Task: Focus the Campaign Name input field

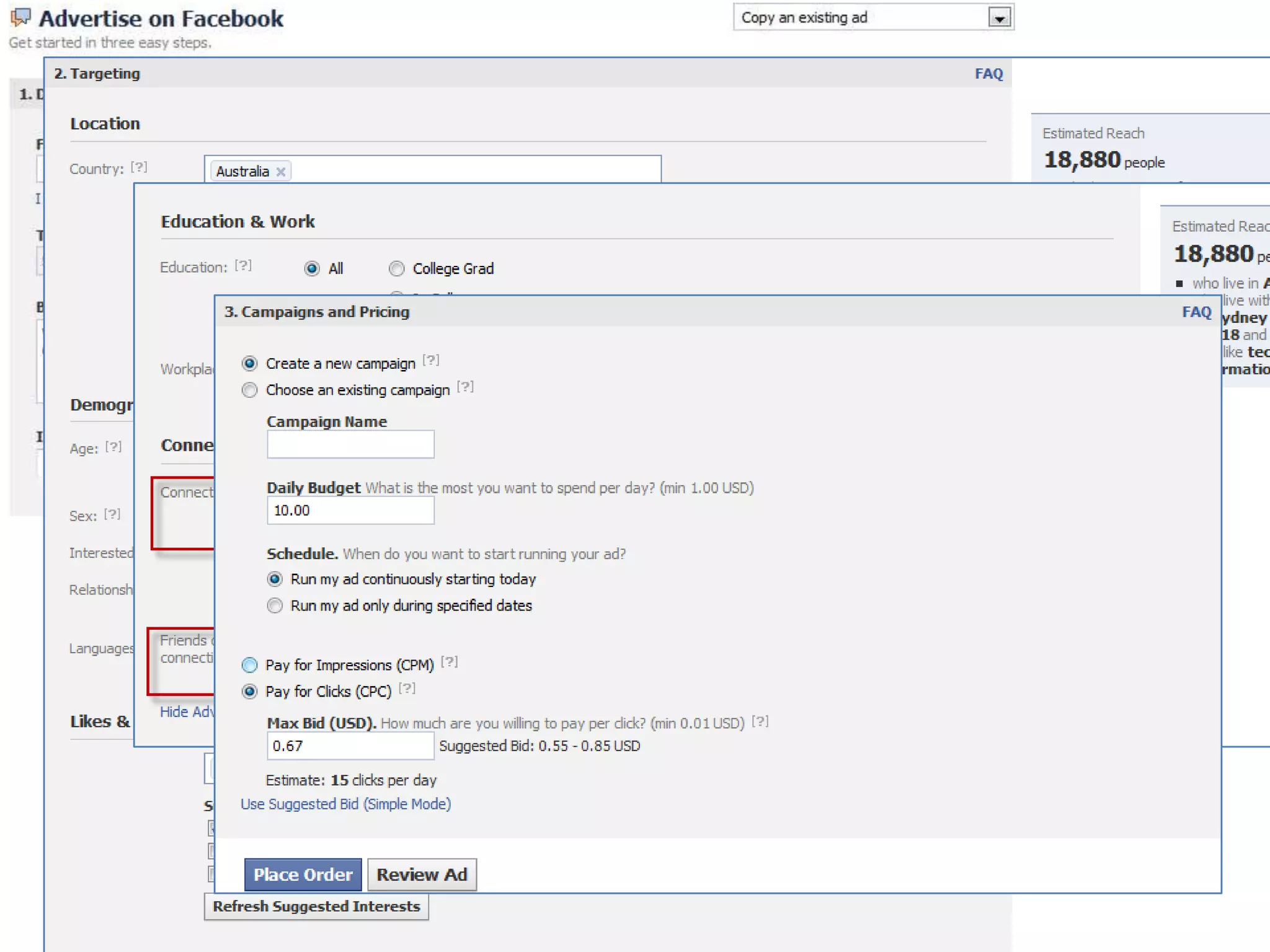Action: point(350,444)
